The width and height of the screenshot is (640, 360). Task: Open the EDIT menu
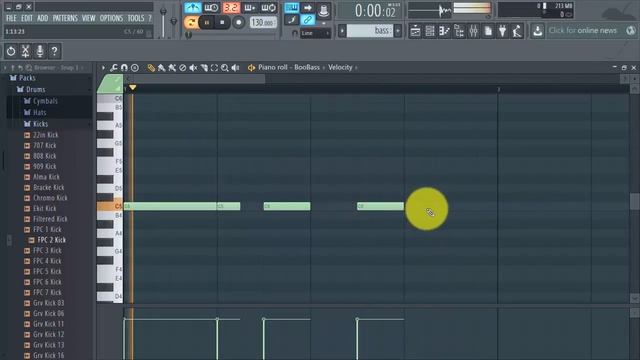coord(27,18)
